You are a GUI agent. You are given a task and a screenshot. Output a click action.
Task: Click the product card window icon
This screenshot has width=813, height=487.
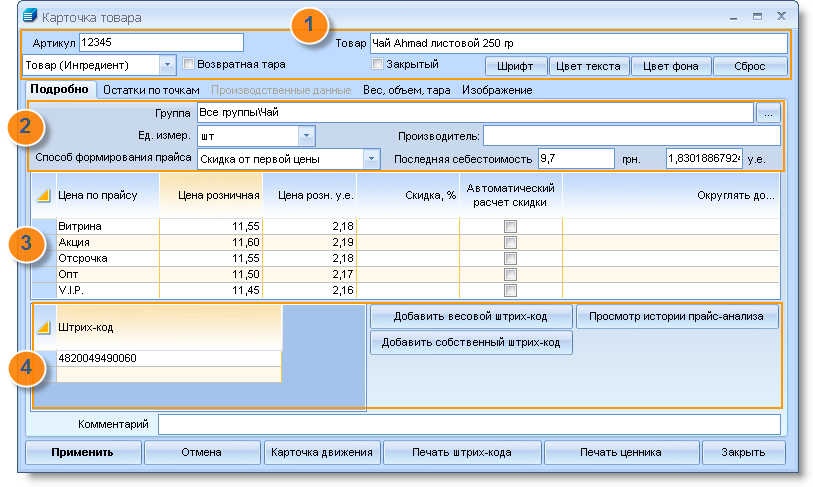tap(30, 16)
